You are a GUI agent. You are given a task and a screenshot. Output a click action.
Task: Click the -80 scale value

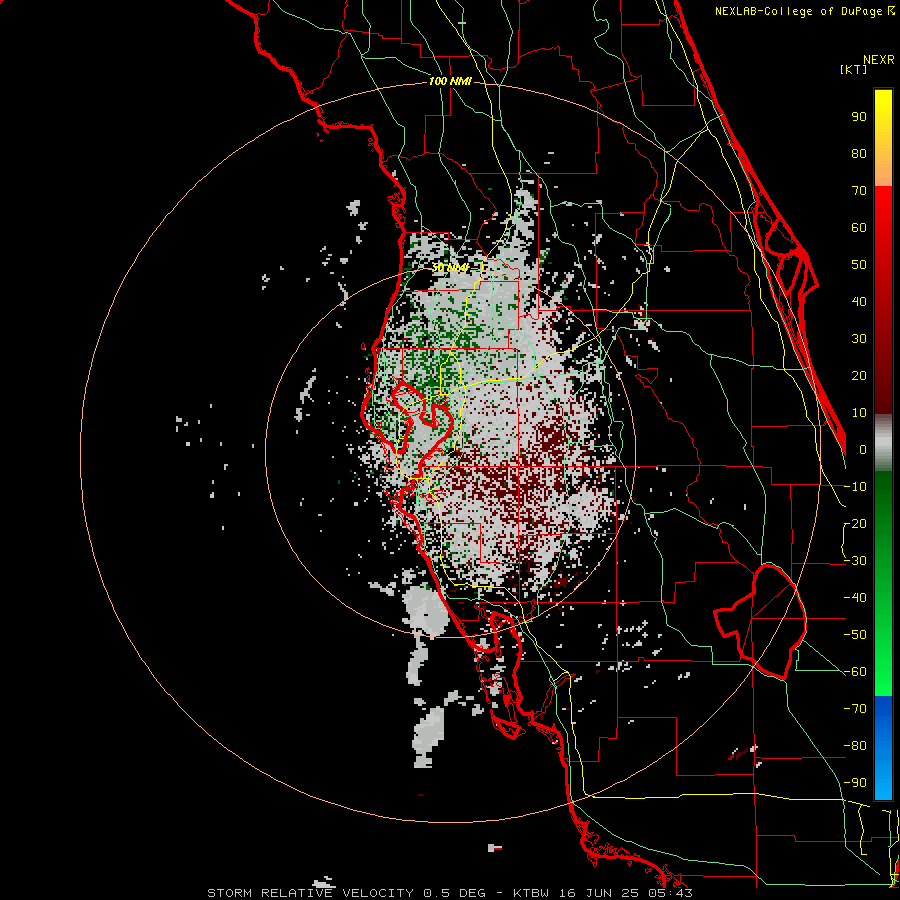point(855,746)
